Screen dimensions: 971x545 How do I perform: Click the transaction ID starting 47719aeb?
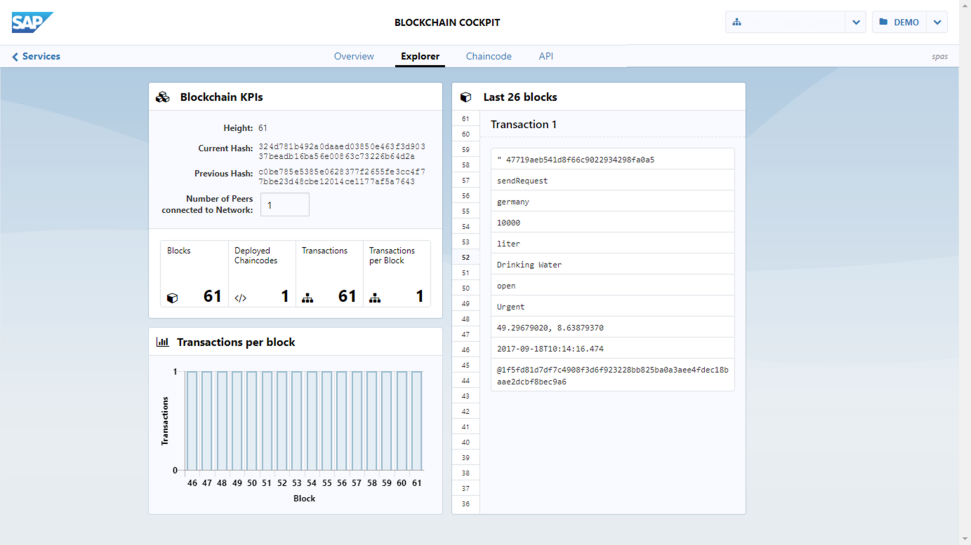pyautogui.click(x=612, y=160)
